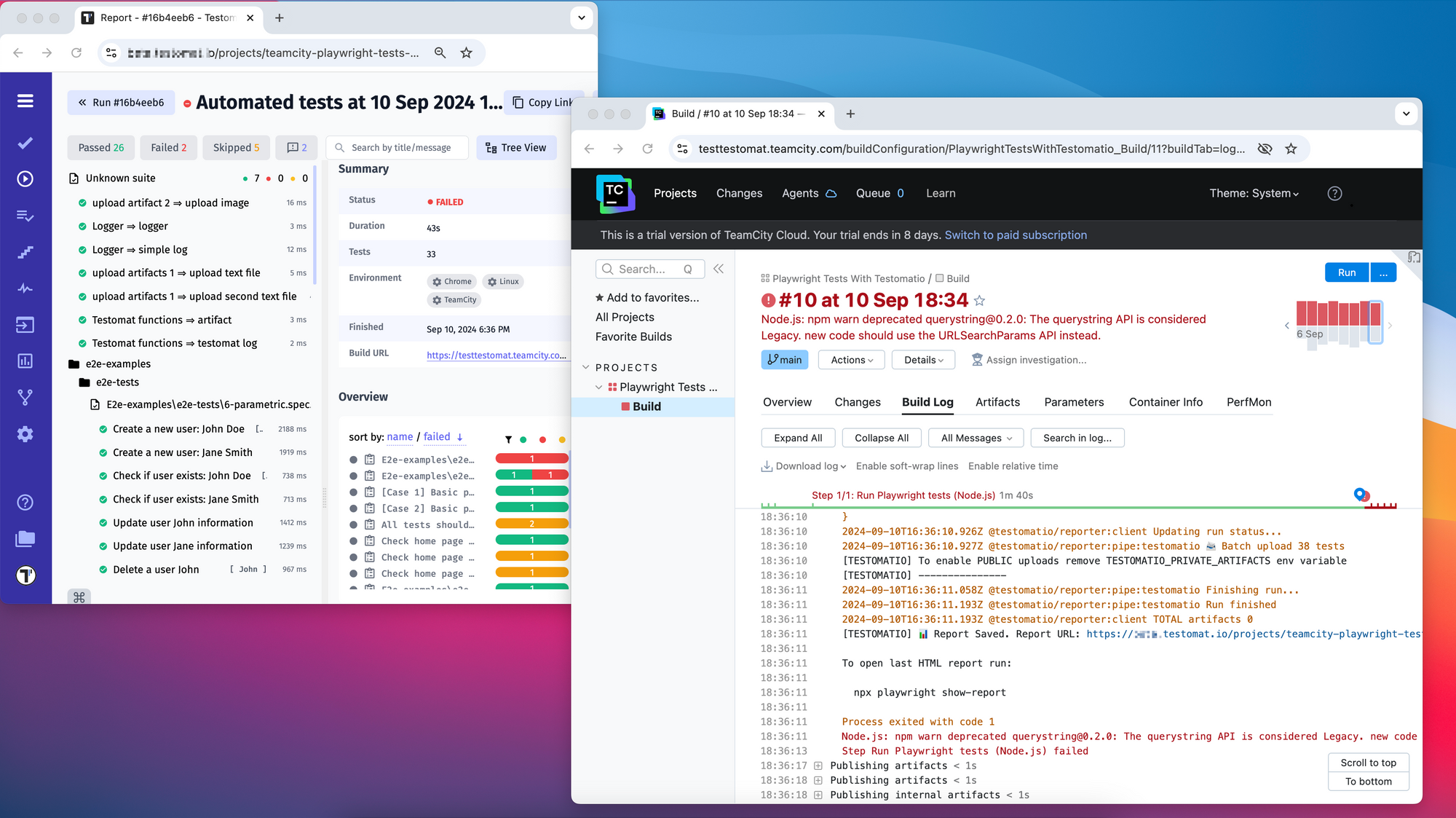This screenshot has width=1456, height=818.
Task: Click the TeamCity TC logo
Action: [615, 193]
